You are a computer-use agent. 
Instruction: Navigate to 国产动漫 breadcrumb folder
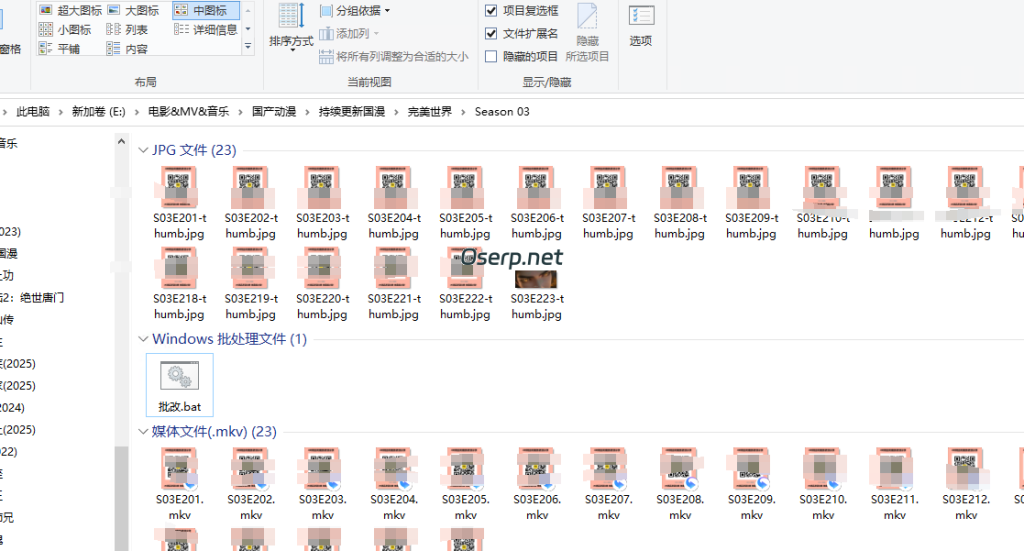tap(274, 112)
